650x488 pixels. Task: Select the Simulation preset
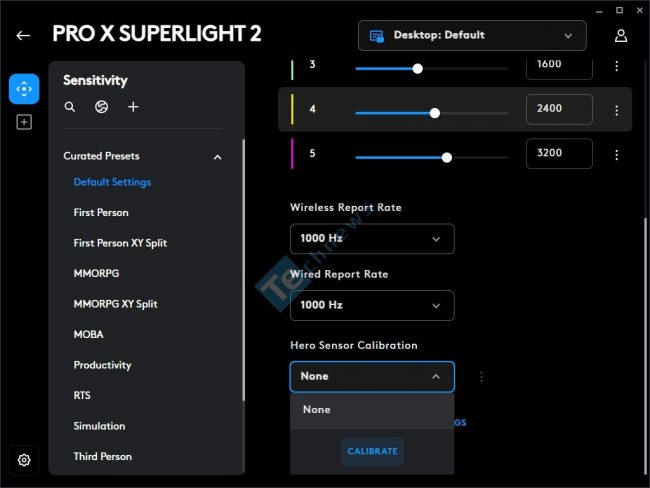point(99,426)
